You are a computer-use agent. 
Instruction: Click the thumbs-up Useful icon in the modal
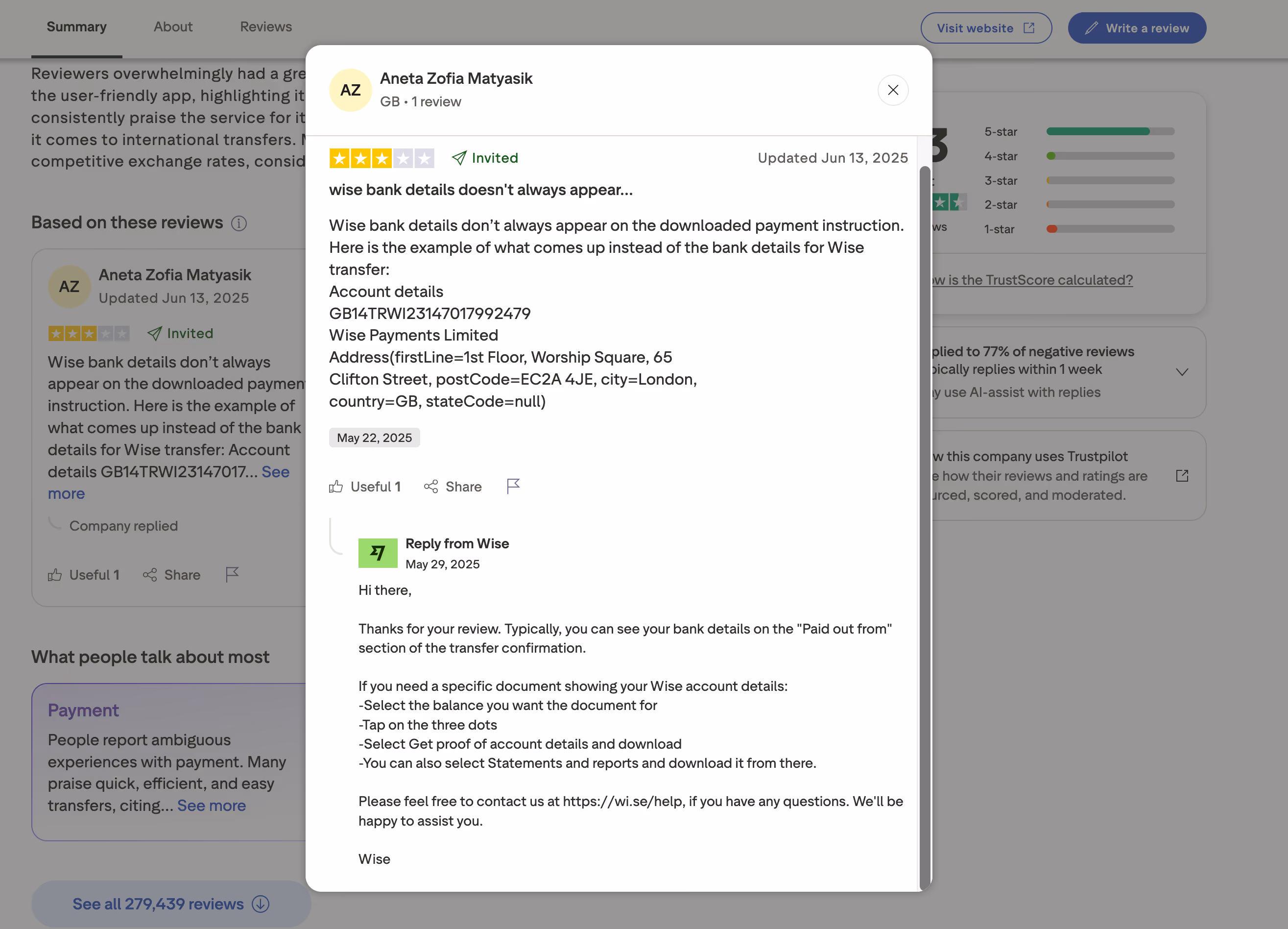coord(336,487)
